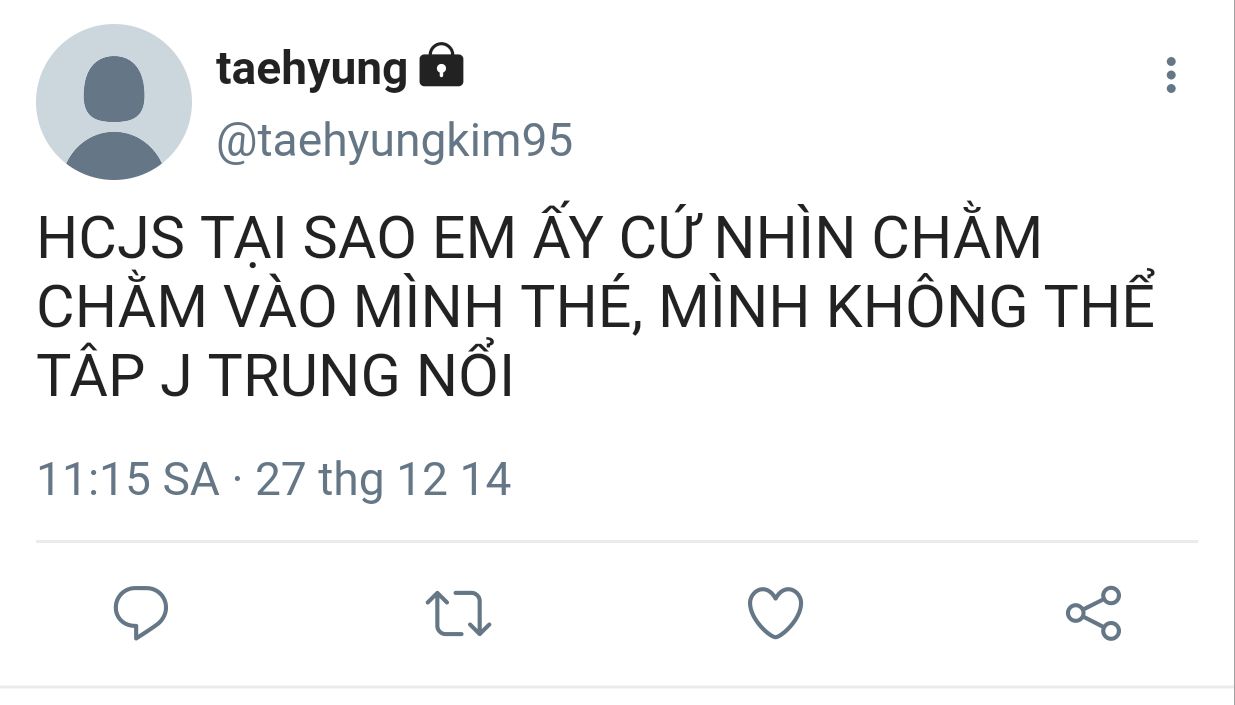Click the padlock icon beside taehyung
The height and width of the screenshot is (705, 1235).
[441, 67]
